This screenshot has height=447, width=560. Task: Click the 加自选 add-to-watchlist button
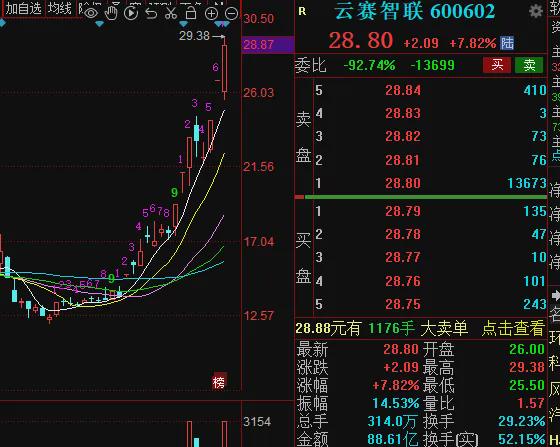coord(23,9)
